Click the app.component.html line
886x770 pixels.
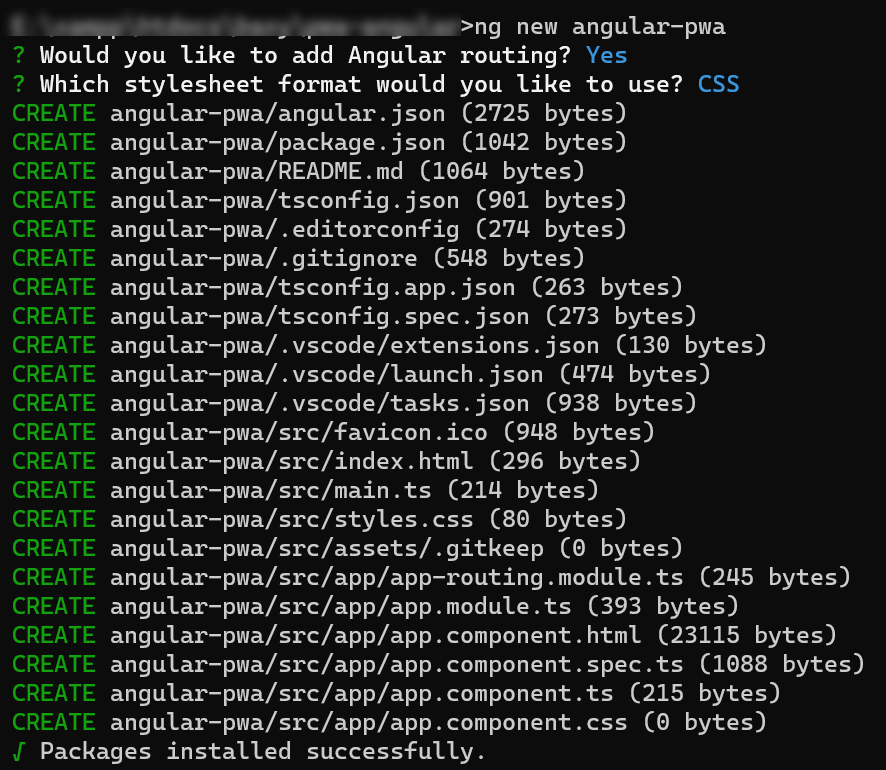coord(424,635)
